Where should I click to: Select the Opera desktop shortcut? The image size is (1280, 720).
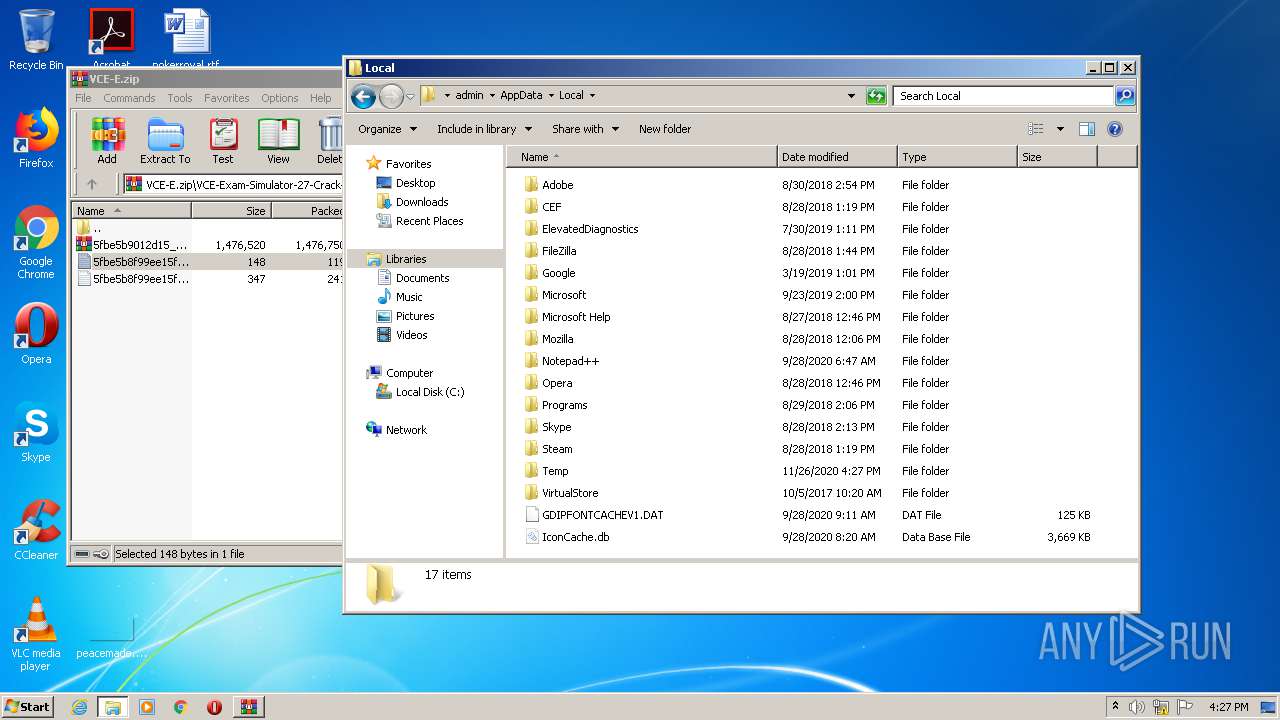point(36,334)
